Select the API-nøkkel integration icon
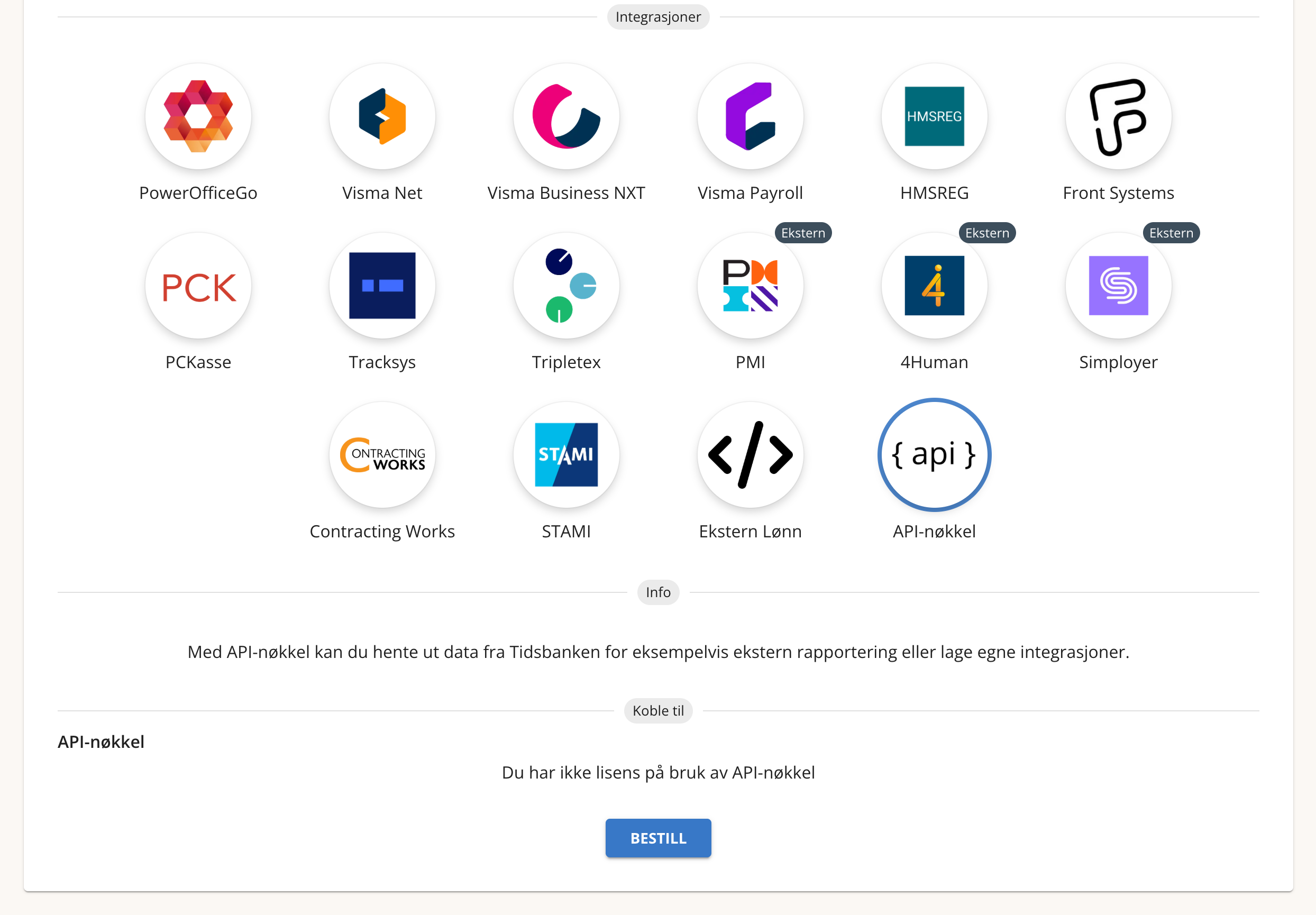1316x915 pixels. tap(934, 455)
